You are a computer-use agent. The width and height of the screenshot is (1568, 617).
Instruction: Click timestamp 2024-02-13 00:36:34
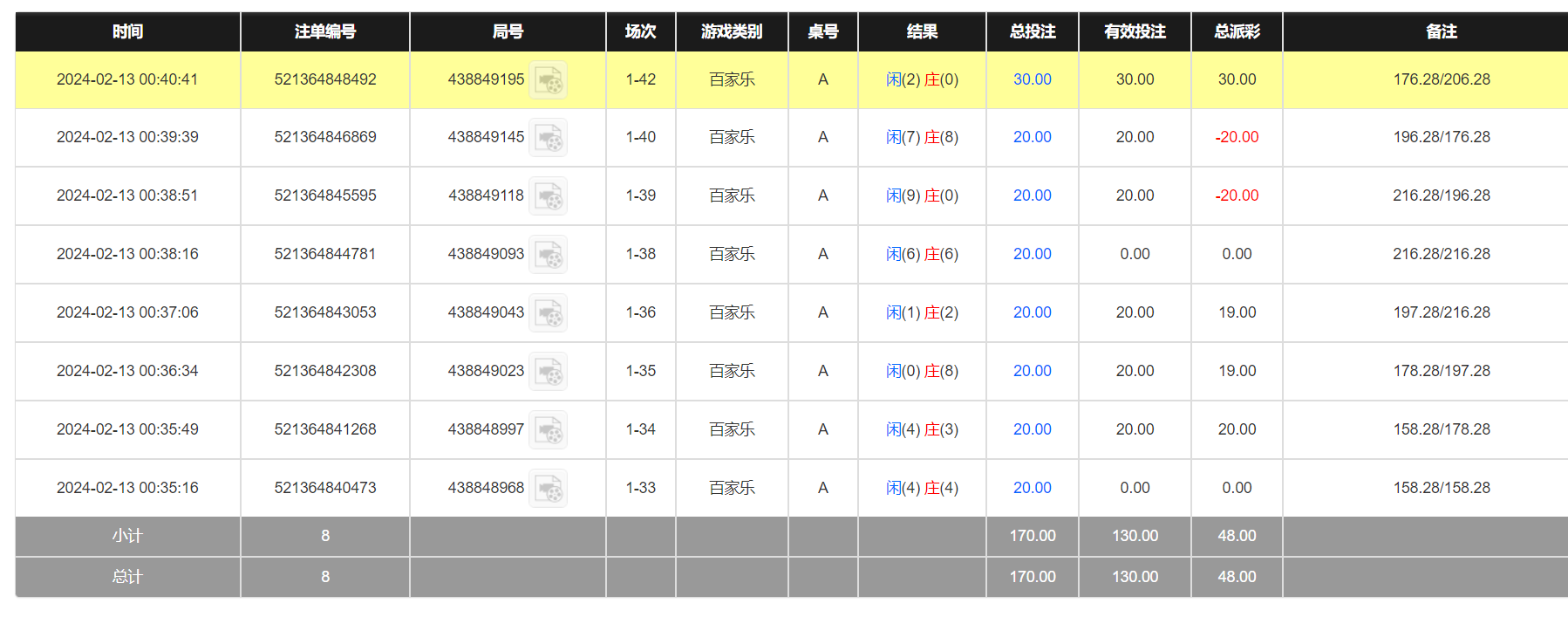(x=127, y=371)
